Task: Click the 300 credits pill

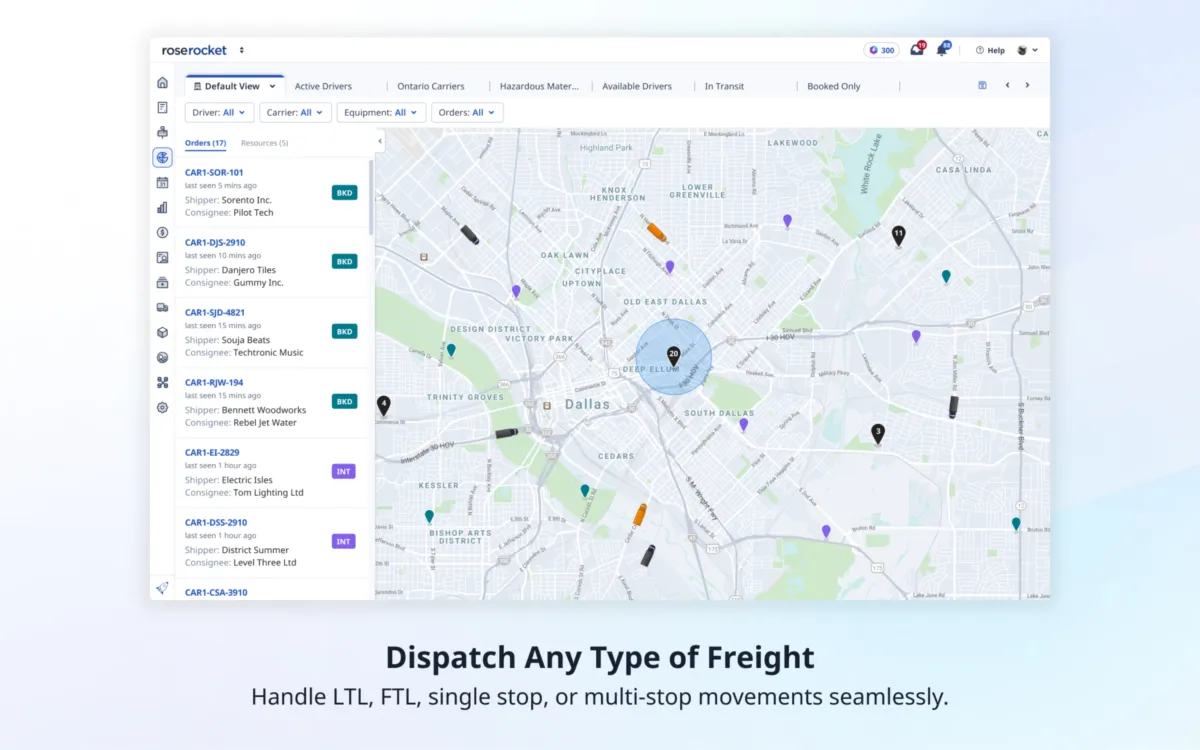Action: (882, 50)
